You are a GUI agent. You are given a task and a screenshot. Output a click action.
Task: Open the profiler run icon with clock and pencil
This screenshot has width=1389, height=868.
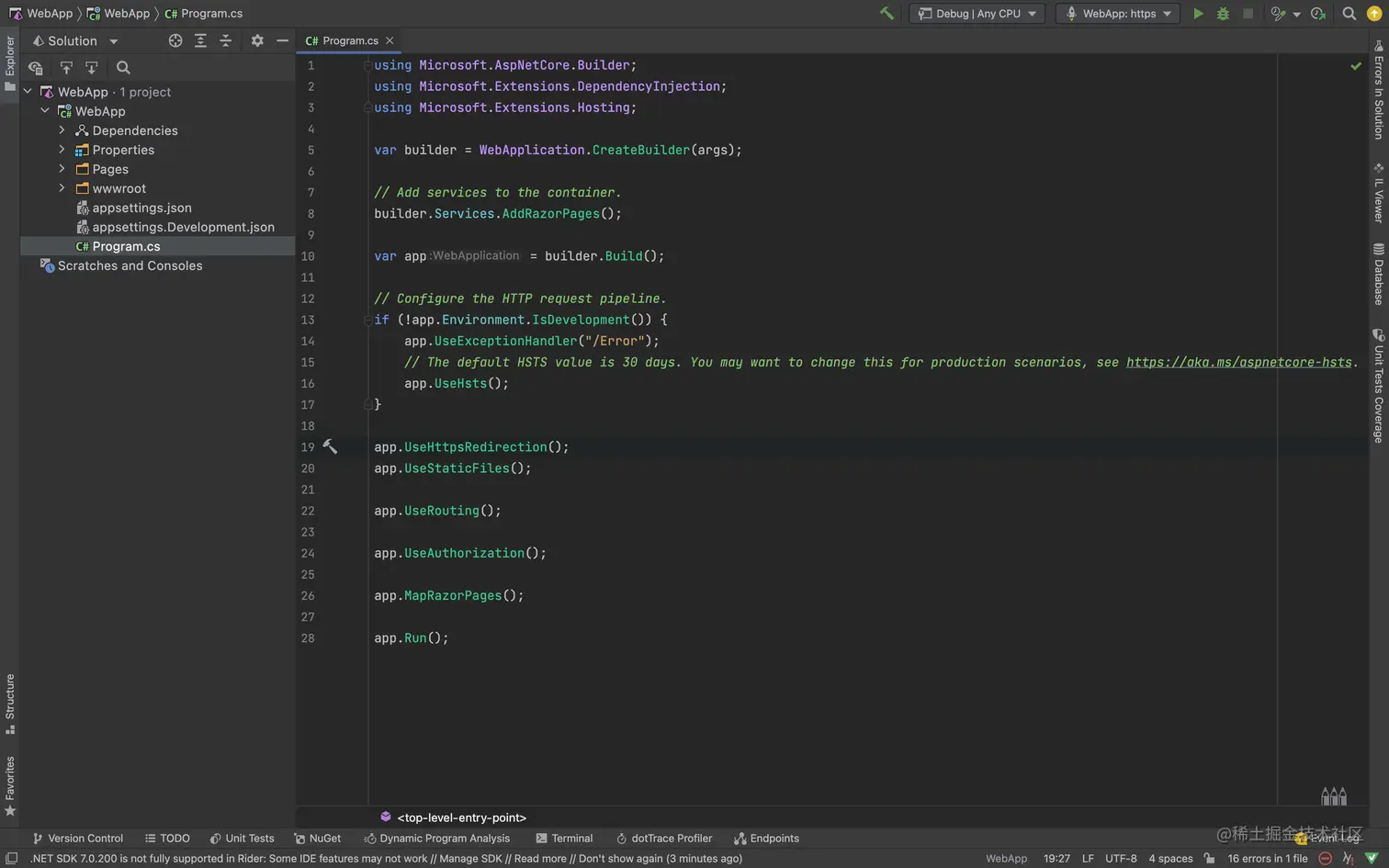click(x=1278, y=14)
